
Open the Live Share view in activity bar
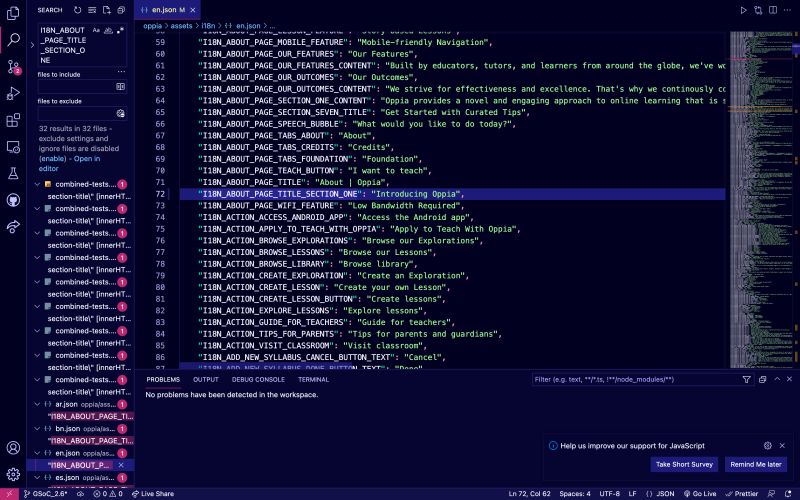click(x=13, y=227)
